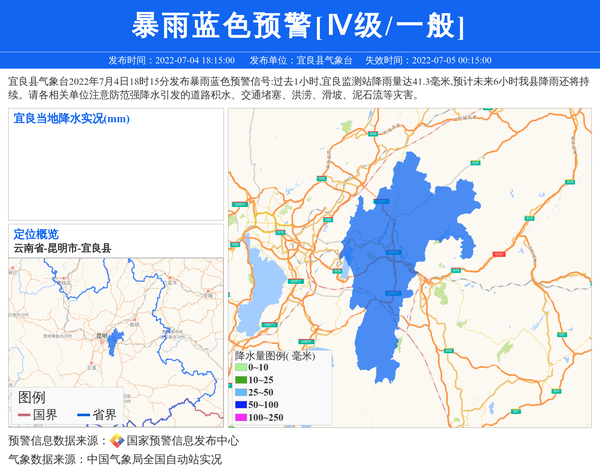Click the 定位概览 panel heading
600x471 pixels.
pyautogui.click(x=36, y=234)
